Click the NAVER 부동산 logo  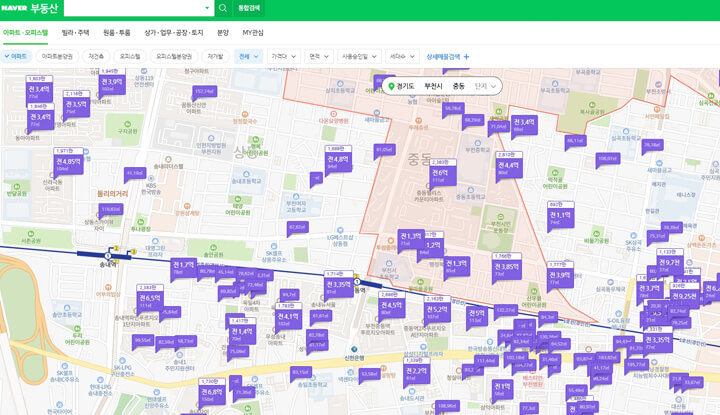[29, 8]
